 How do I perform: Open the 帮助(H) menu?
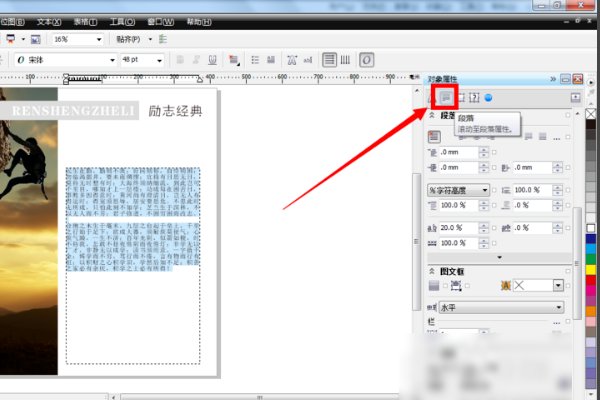point(199,22)
